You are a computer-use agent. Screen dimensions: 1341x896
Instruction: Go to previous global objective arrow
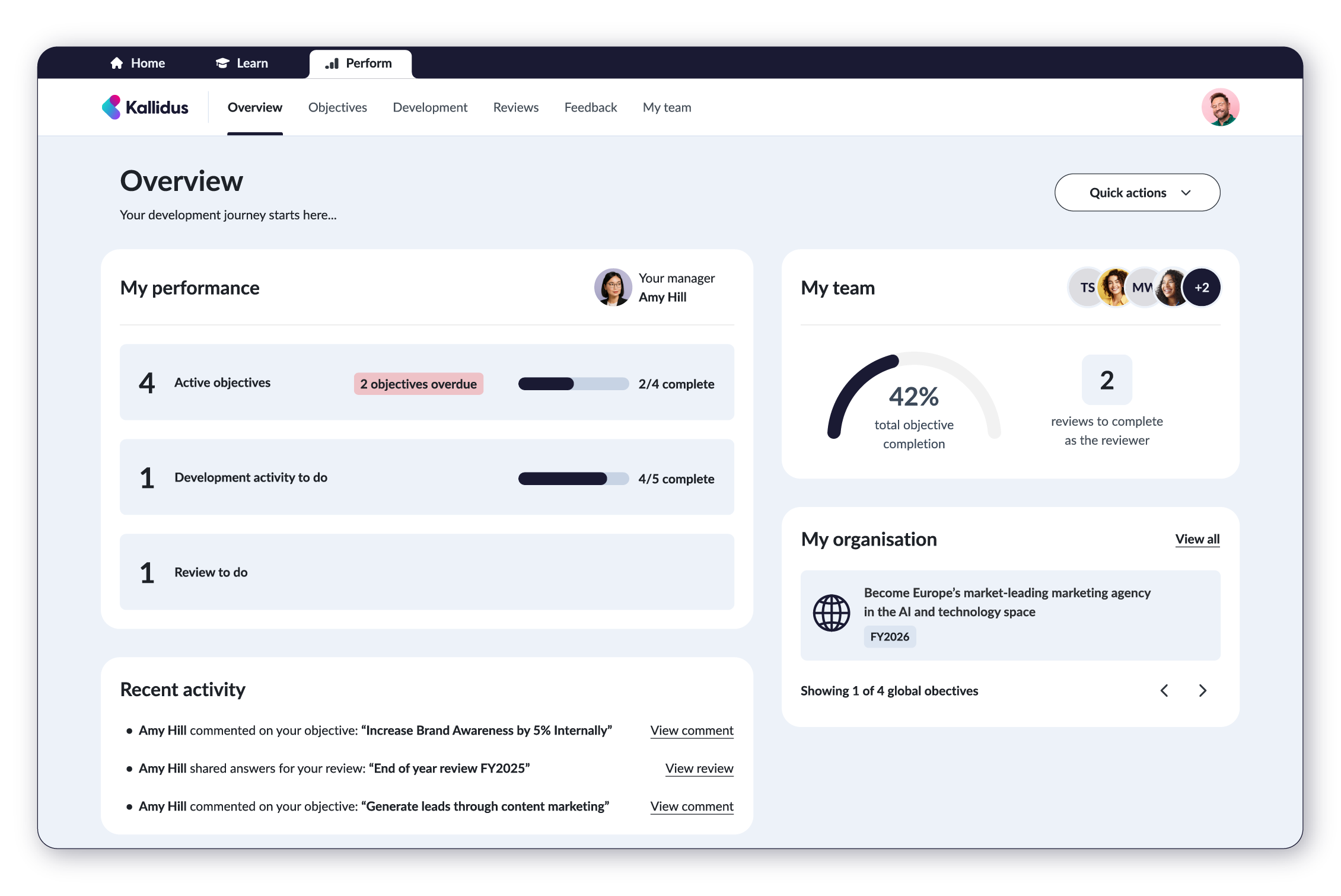(x=1164, y=691)
